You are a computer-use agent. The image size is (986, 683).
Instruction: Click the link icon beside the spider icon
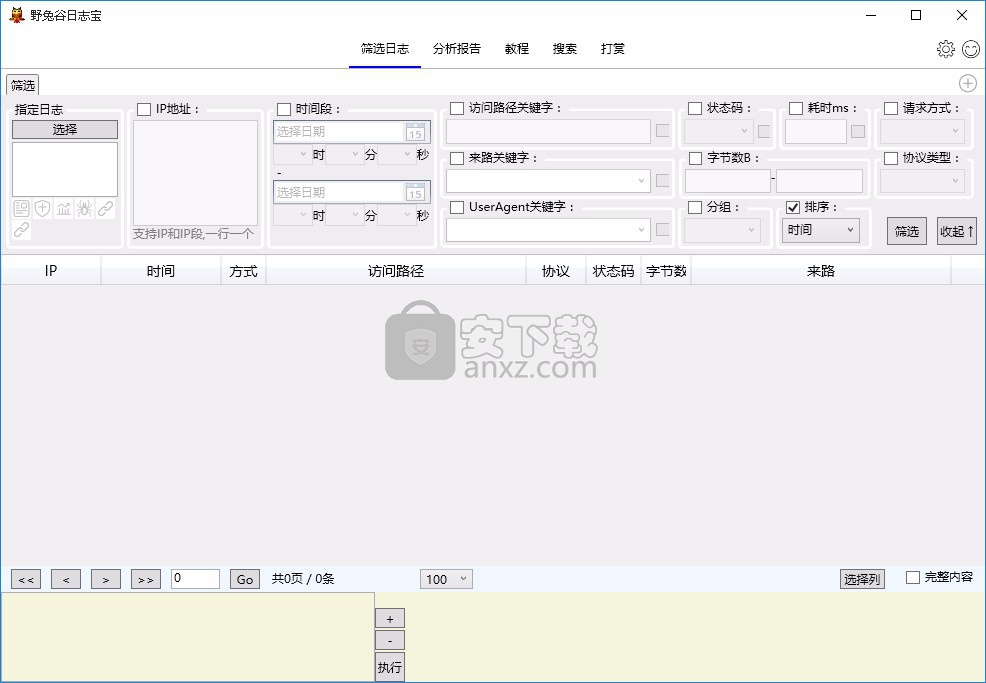click(105, 208)
